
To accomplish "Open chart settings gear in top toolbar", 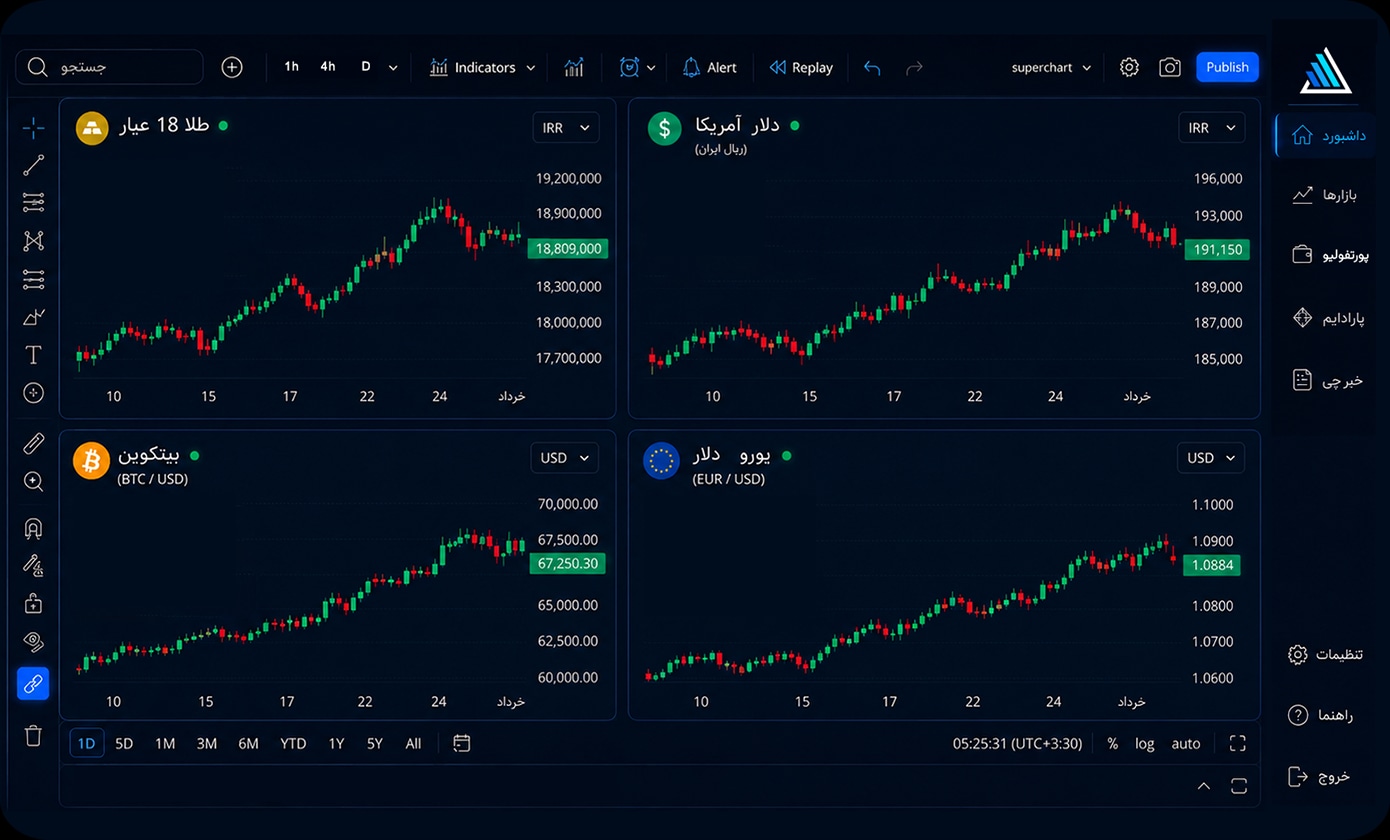I will 1129,67.
